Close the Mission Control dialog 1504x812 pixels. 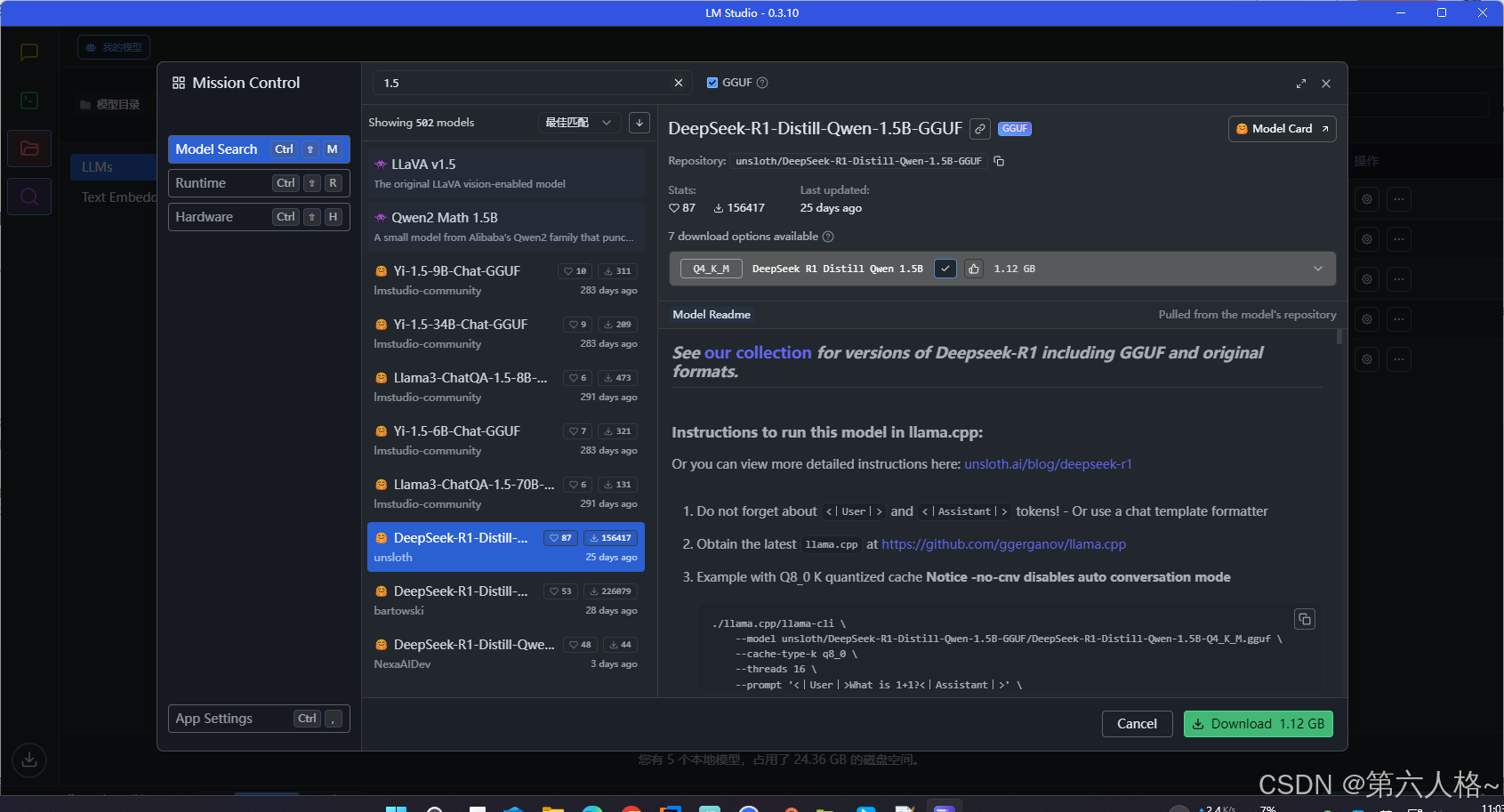pyautogui.click(x=1326, y=84)
